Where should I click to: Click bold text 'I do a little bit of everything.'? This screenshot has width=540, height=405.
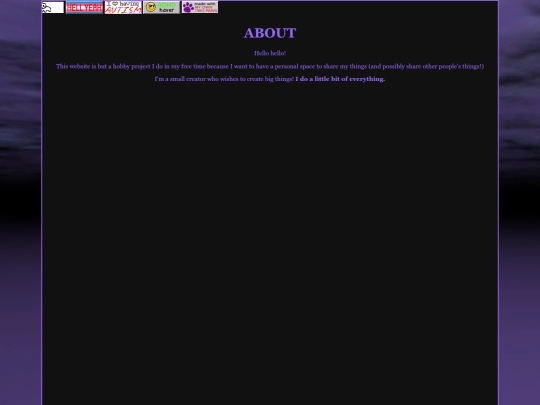340,79
